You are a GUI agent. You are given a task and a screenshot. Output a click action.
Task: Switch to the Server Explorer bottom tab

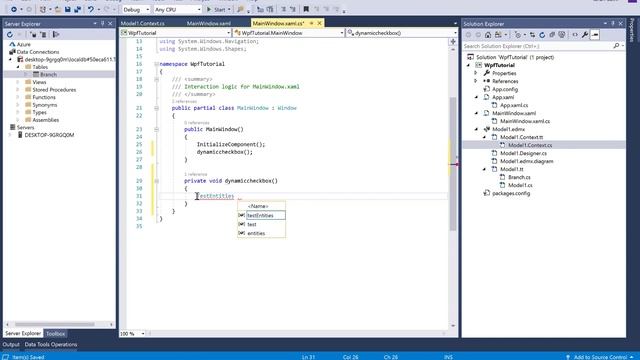pyautogui.click(x=23, y=333)
